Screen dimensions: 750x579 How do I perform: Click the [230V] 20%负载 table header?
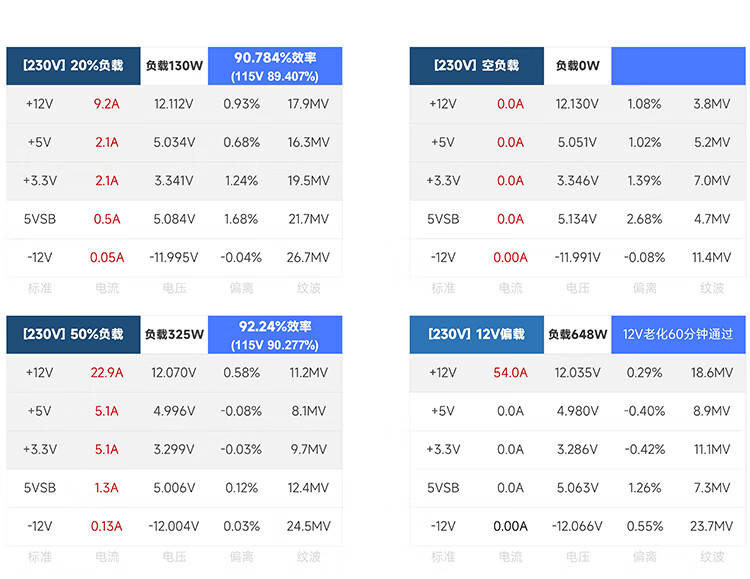[x=73, y=66]
